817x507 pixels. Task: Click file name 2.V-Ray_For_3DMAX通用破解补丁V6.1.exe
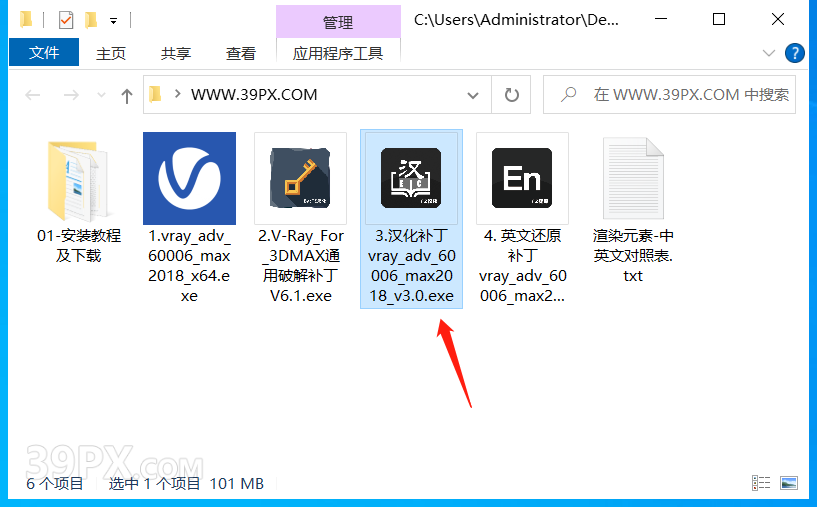[x=301, y=265]
